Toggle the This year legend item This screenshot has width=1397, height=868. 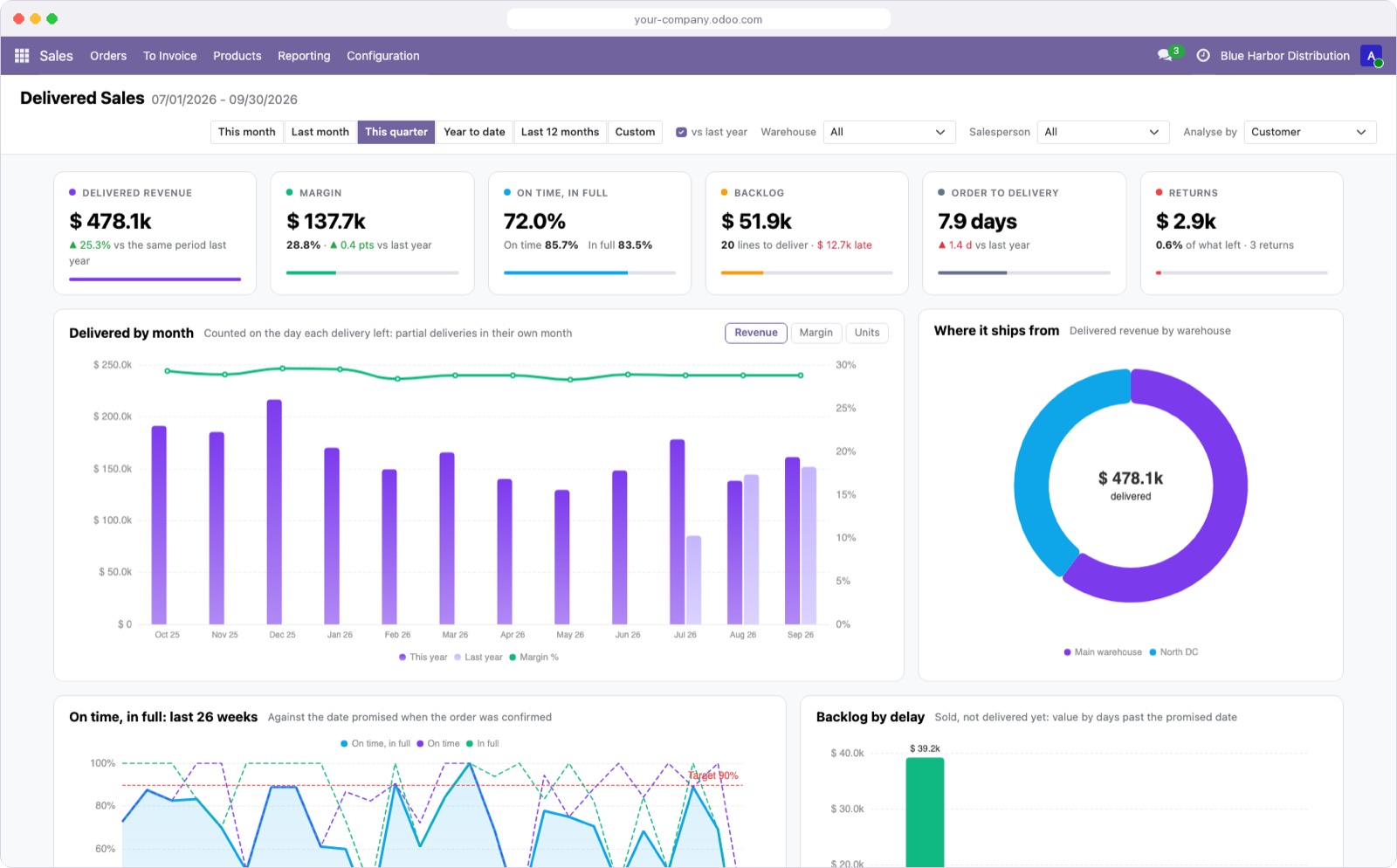tap(423, 658)
